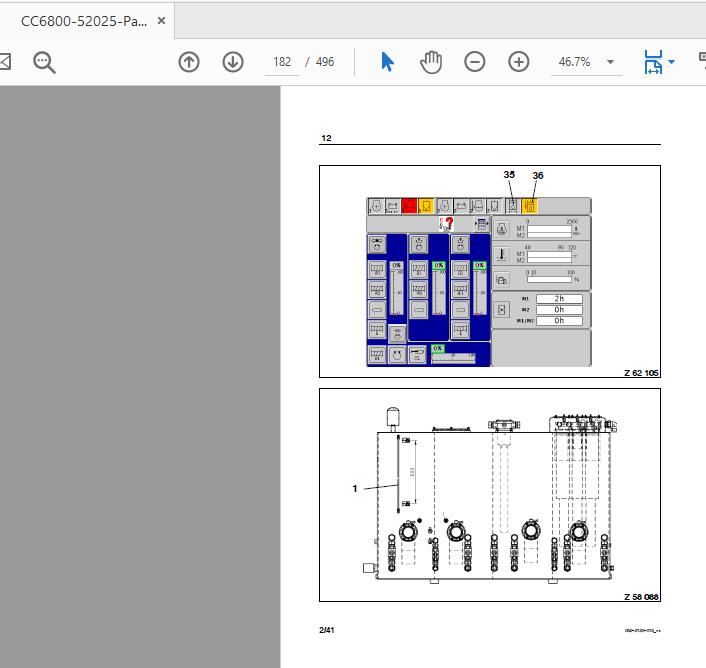Click the fuel level percentage bar
706x668 pixels.
click(549, 280)
